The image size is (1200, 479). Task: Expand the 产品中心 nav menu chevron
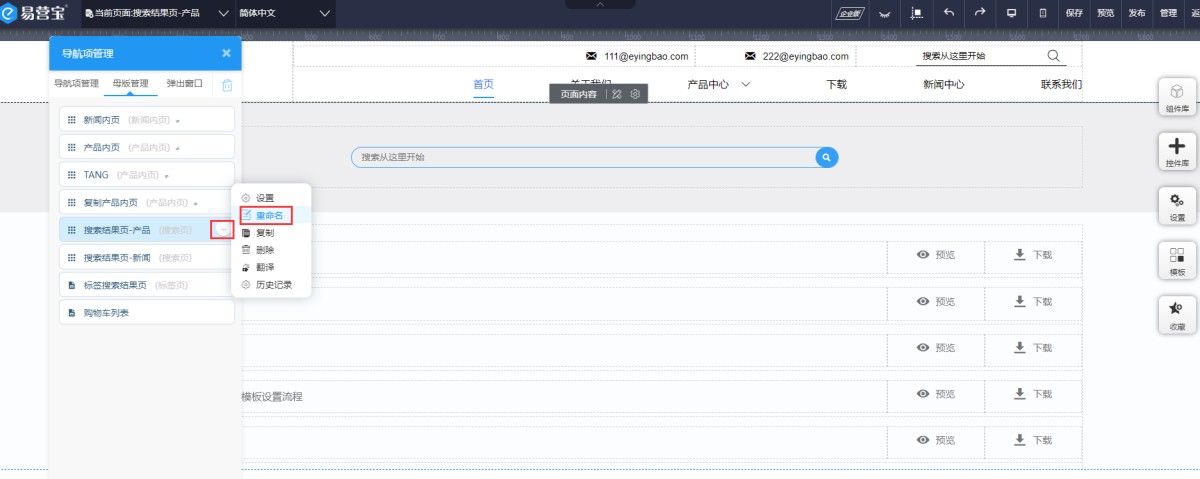tap(746, 85)
